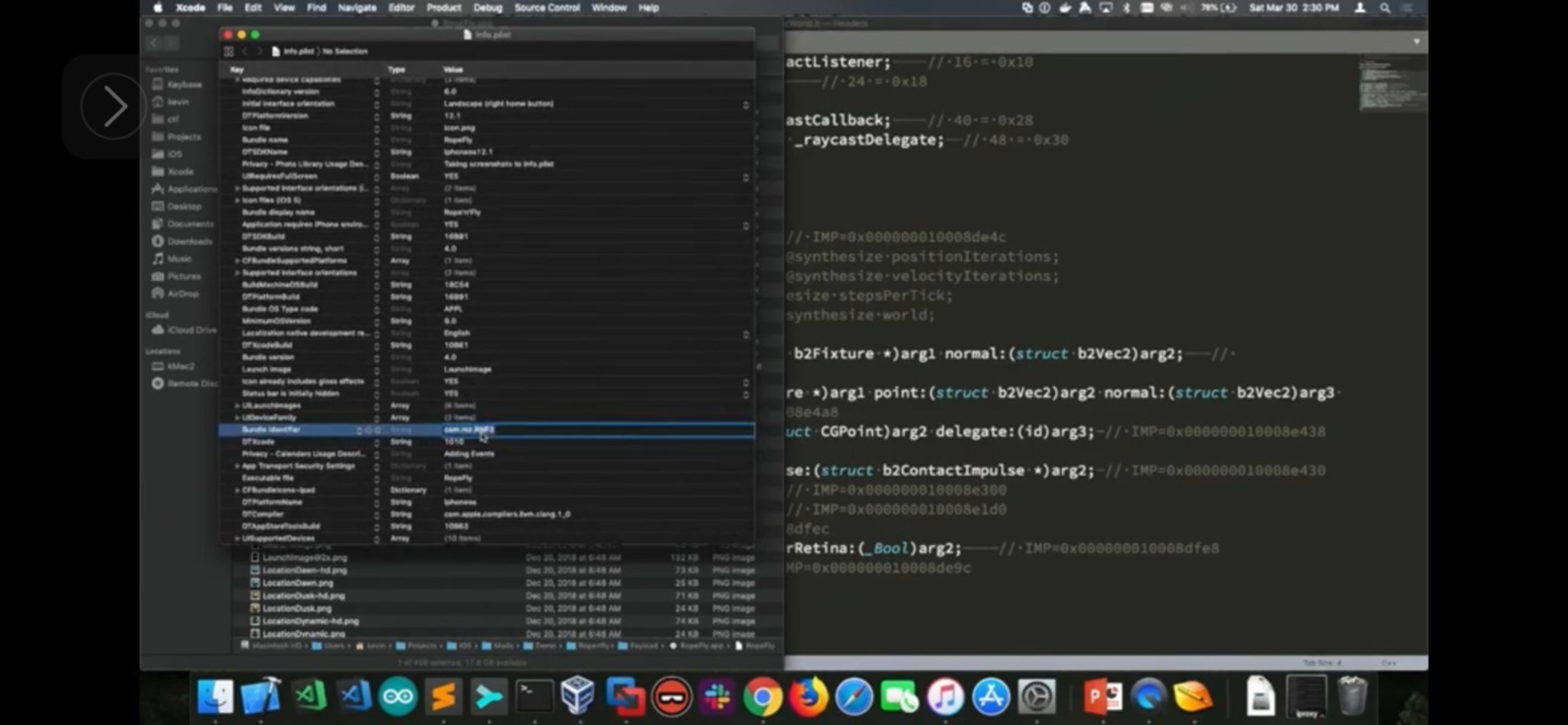Toggle Icon already includes gloss effects value

[746, 382]
